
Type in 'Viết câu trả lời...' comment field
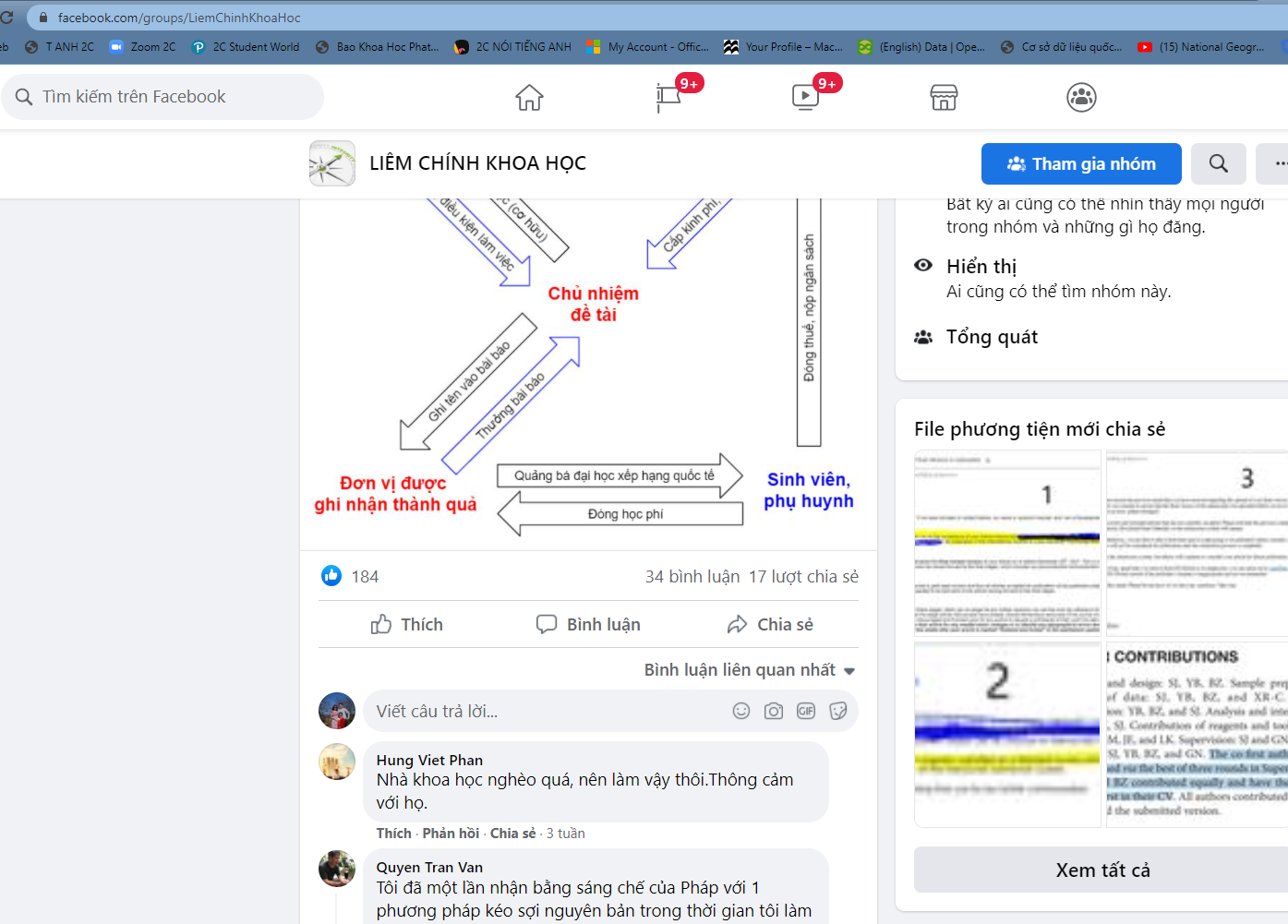coord(545,712)
